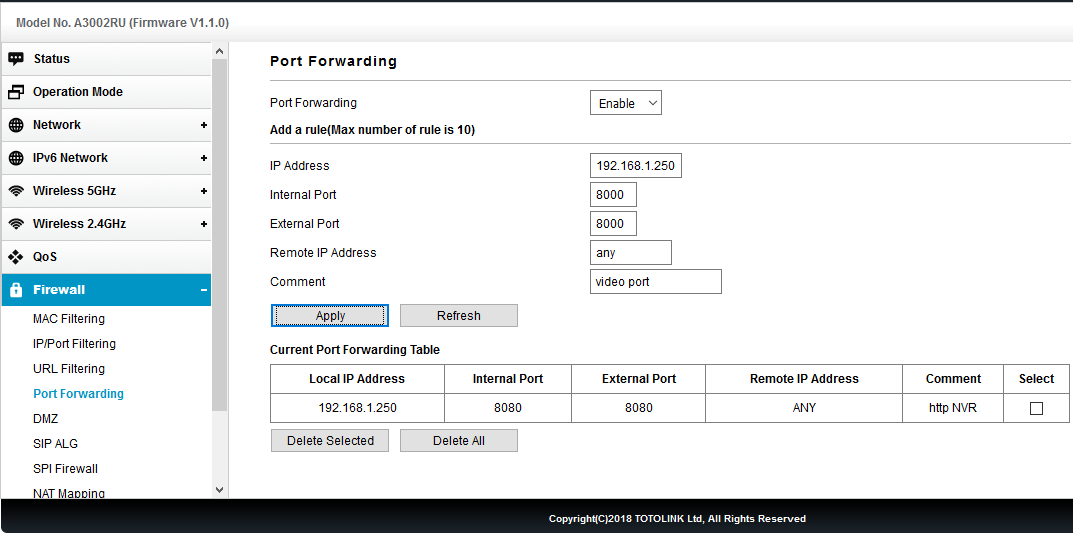Click the QoS icon in sidebar
Screen dimensions: 1073x534
tap(16, 257)
